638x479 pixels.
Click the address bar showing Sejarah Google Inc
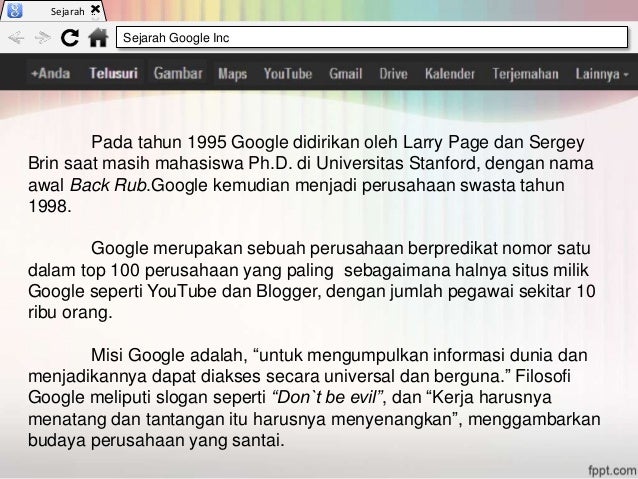point(372,37)
